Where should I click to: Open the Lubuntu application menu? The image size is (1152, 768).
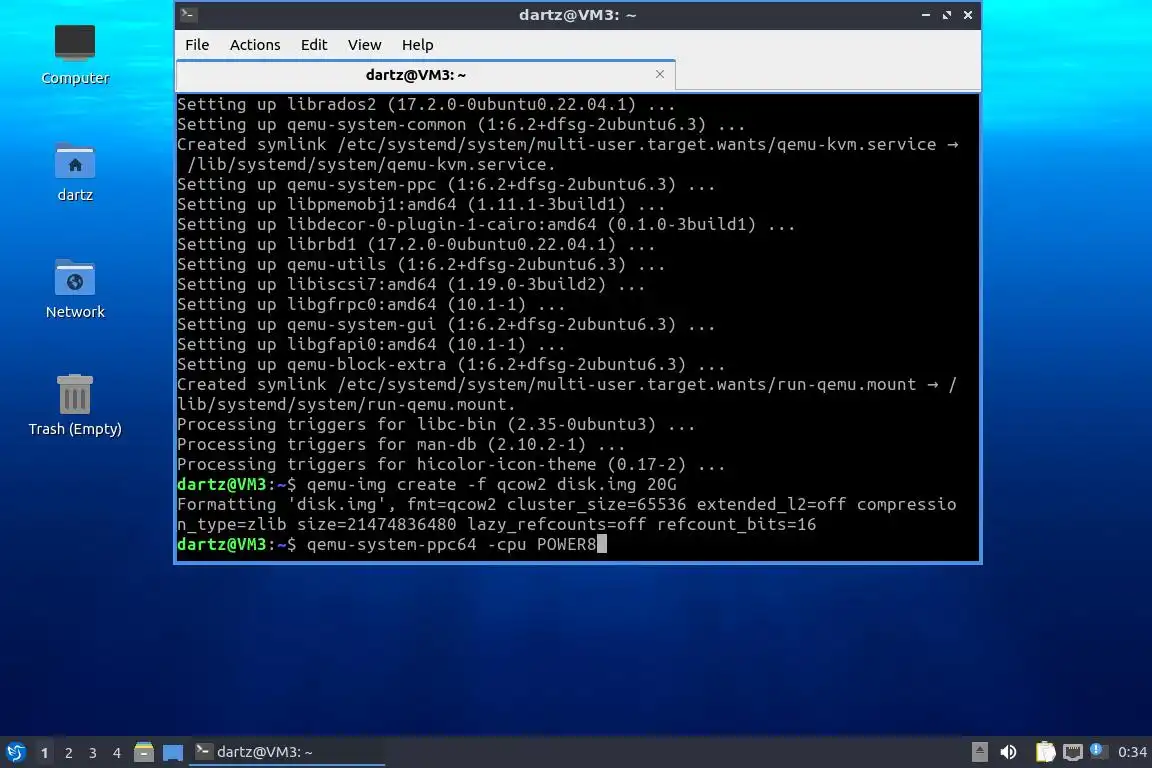pos(15,752)
